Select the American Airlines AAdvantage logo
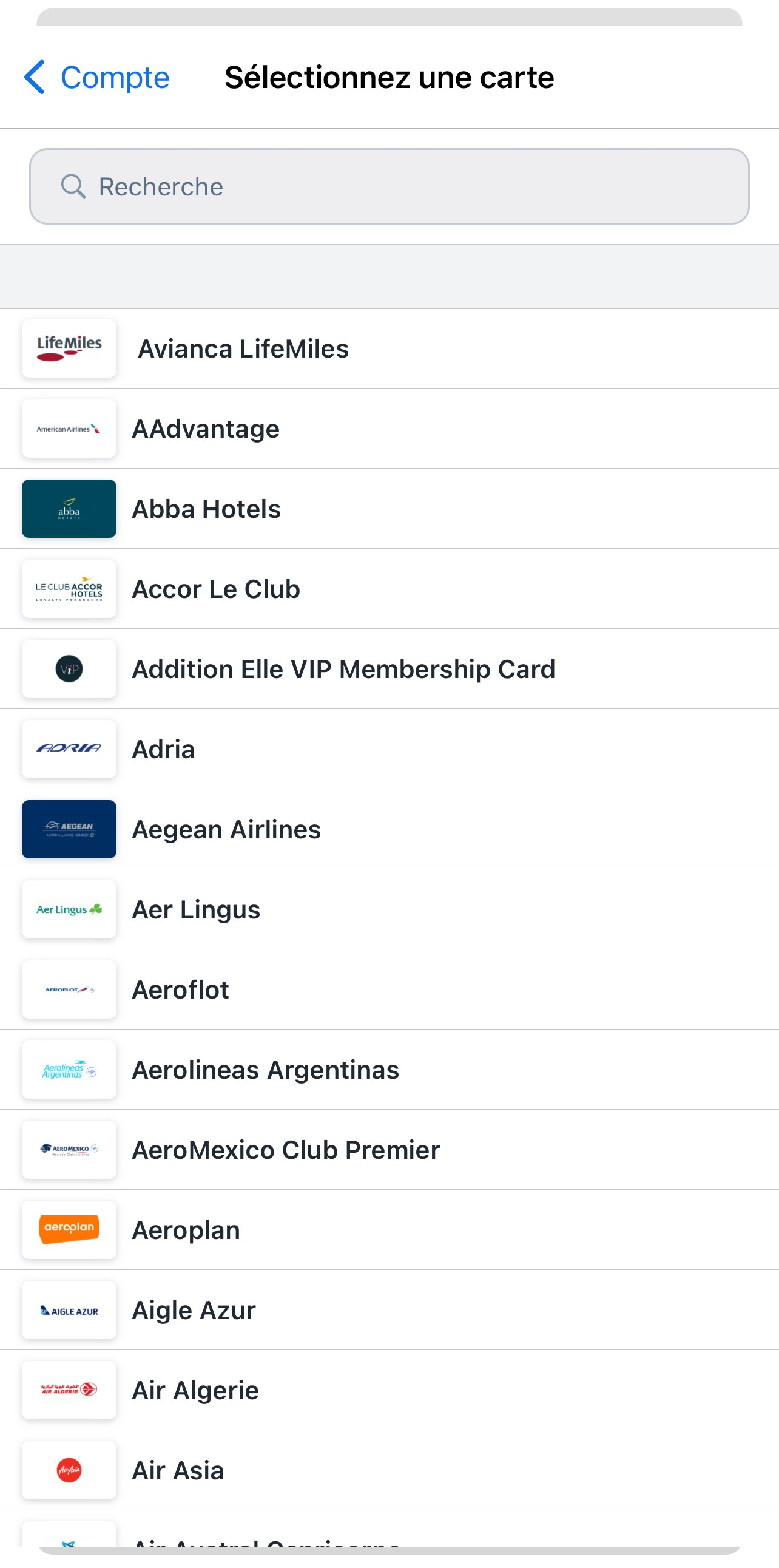Screen dimensions: 779x1568 tap(69, 429)
